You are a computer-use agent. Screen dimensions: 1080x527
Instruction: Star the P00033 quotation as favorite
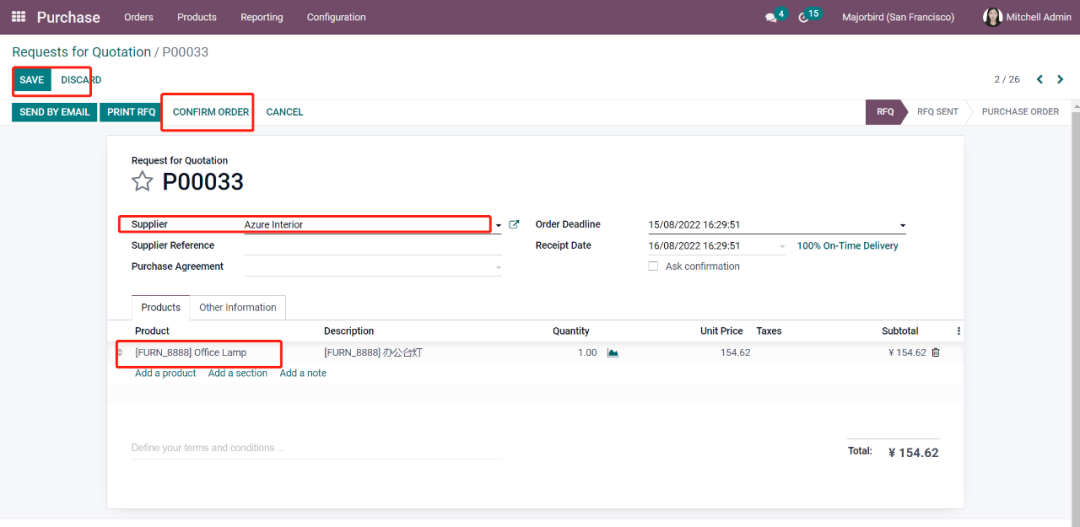coord(143,181)
